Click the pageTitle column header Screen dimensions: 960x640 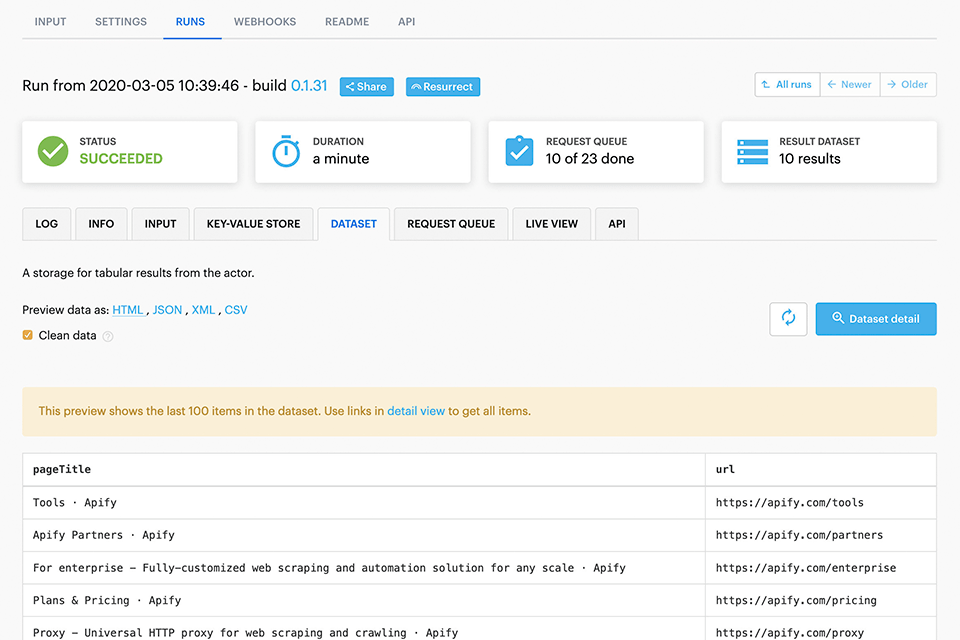click(x=364, y=470)
